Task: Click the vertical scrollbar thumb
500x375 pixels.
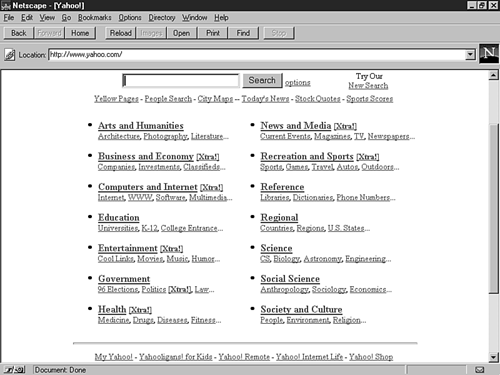Action: click(494, 208)
